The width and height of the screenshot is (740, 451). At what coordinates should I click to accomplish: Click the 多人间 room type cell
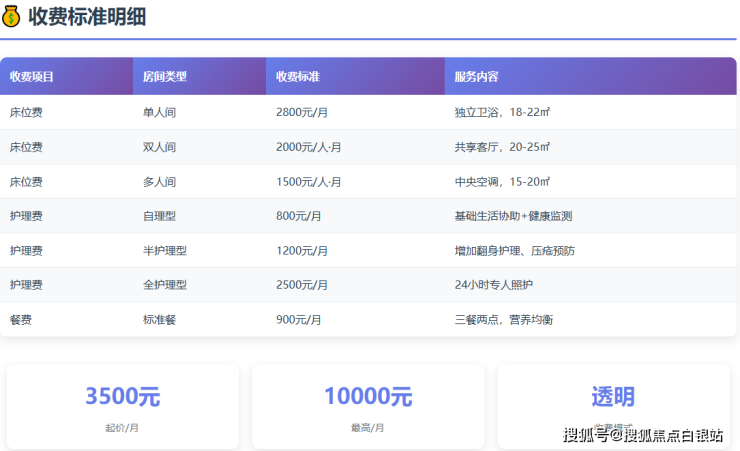click(160, 182)
